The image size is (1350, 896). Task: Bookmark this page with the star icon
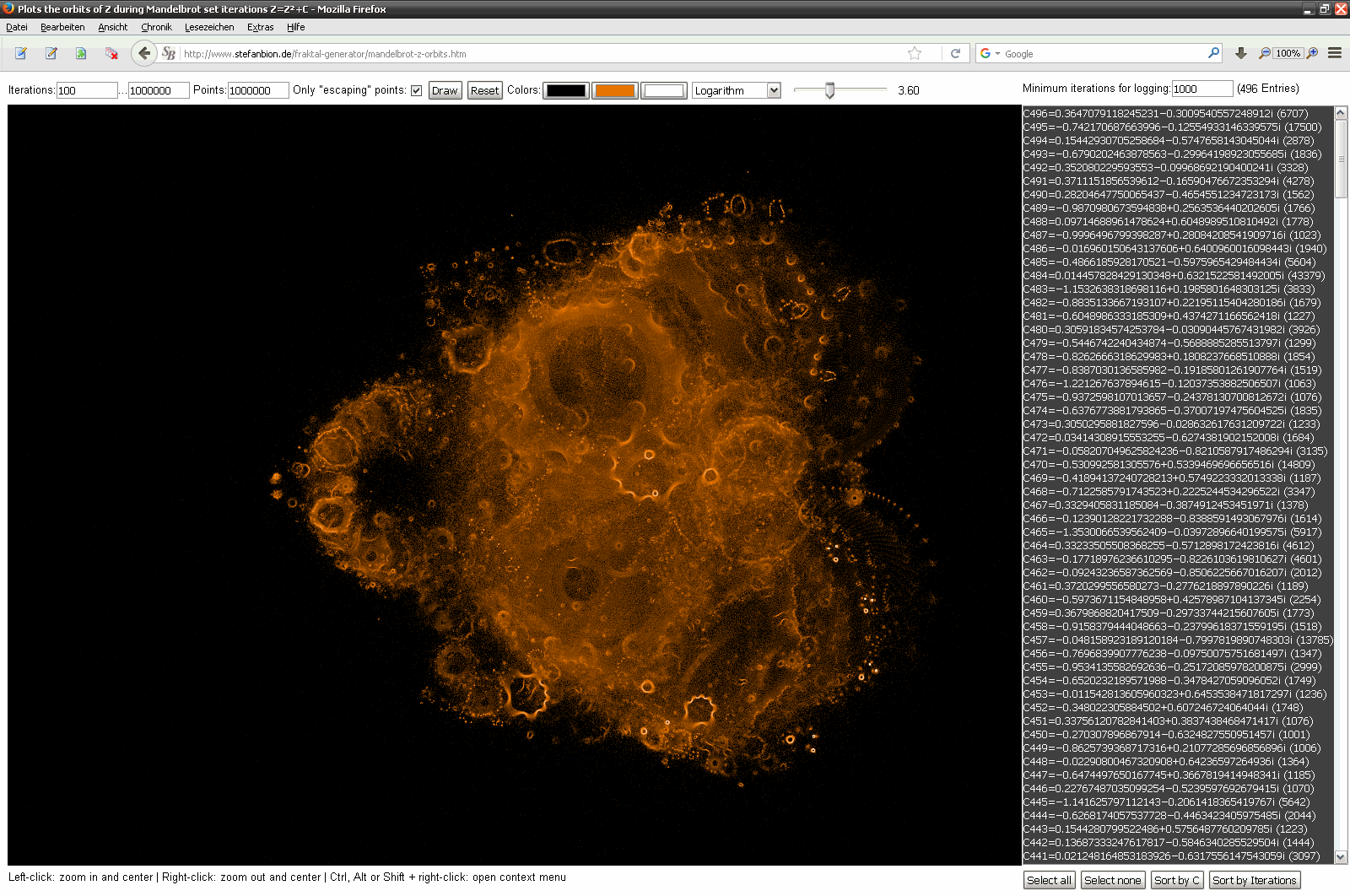click(x=915, y=53)
